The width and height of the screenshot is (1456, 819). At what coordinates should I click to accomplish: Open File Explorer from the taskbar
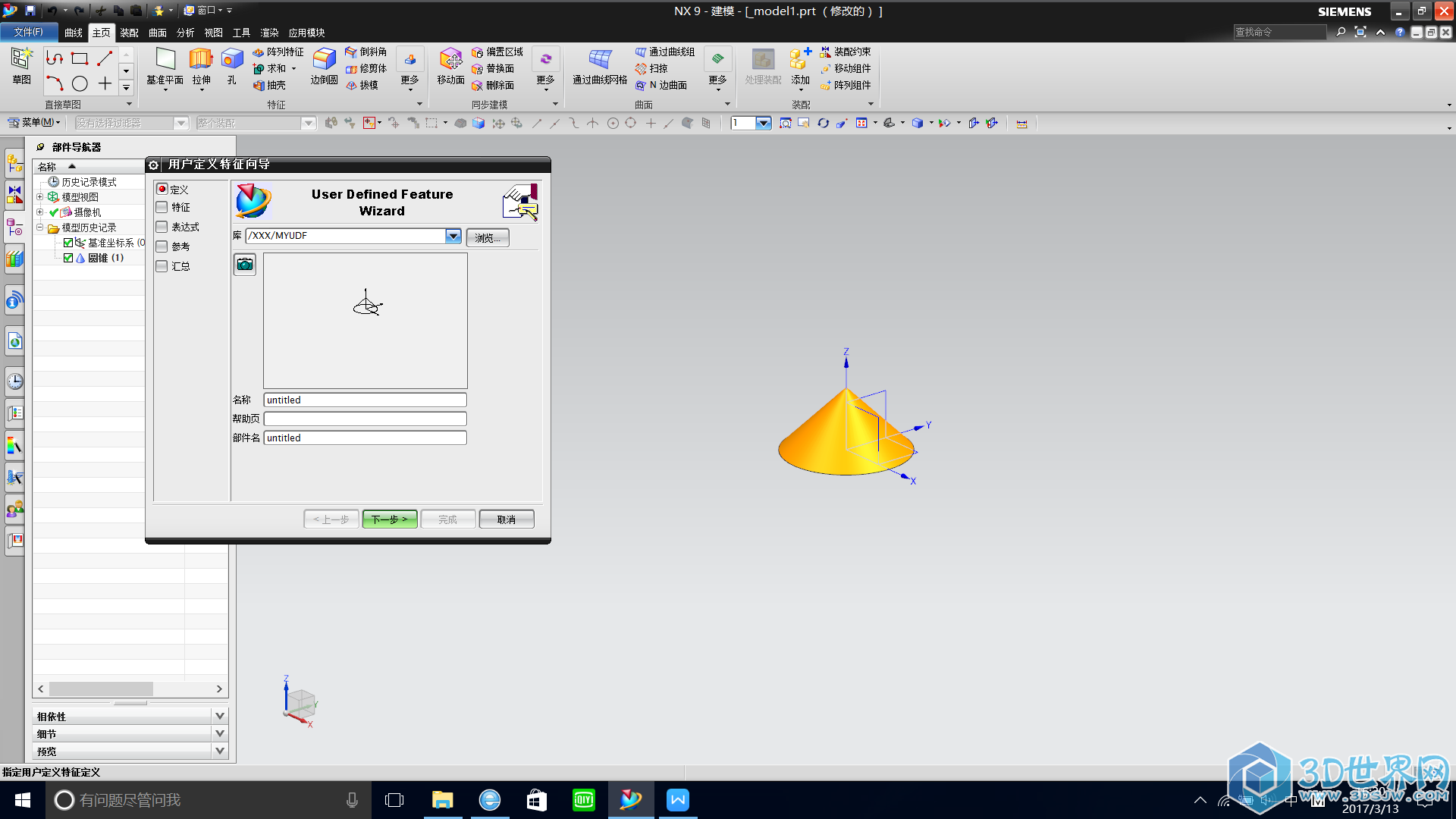(x=442, y=800)
